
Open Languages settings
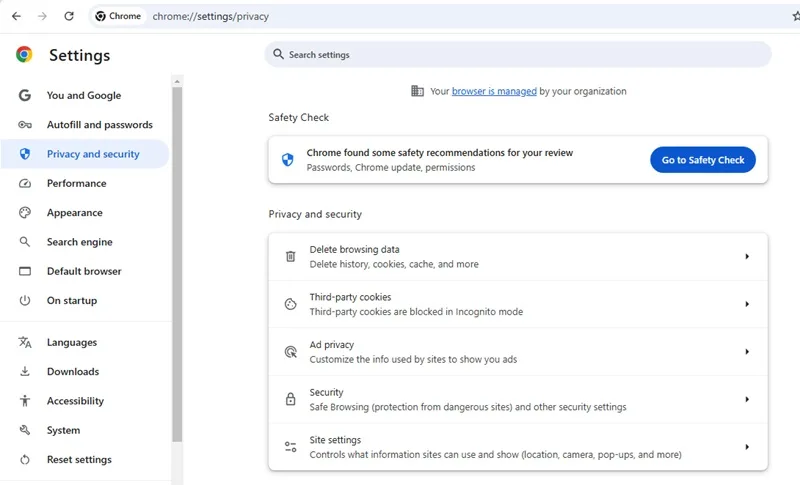[x=85, y=342]
